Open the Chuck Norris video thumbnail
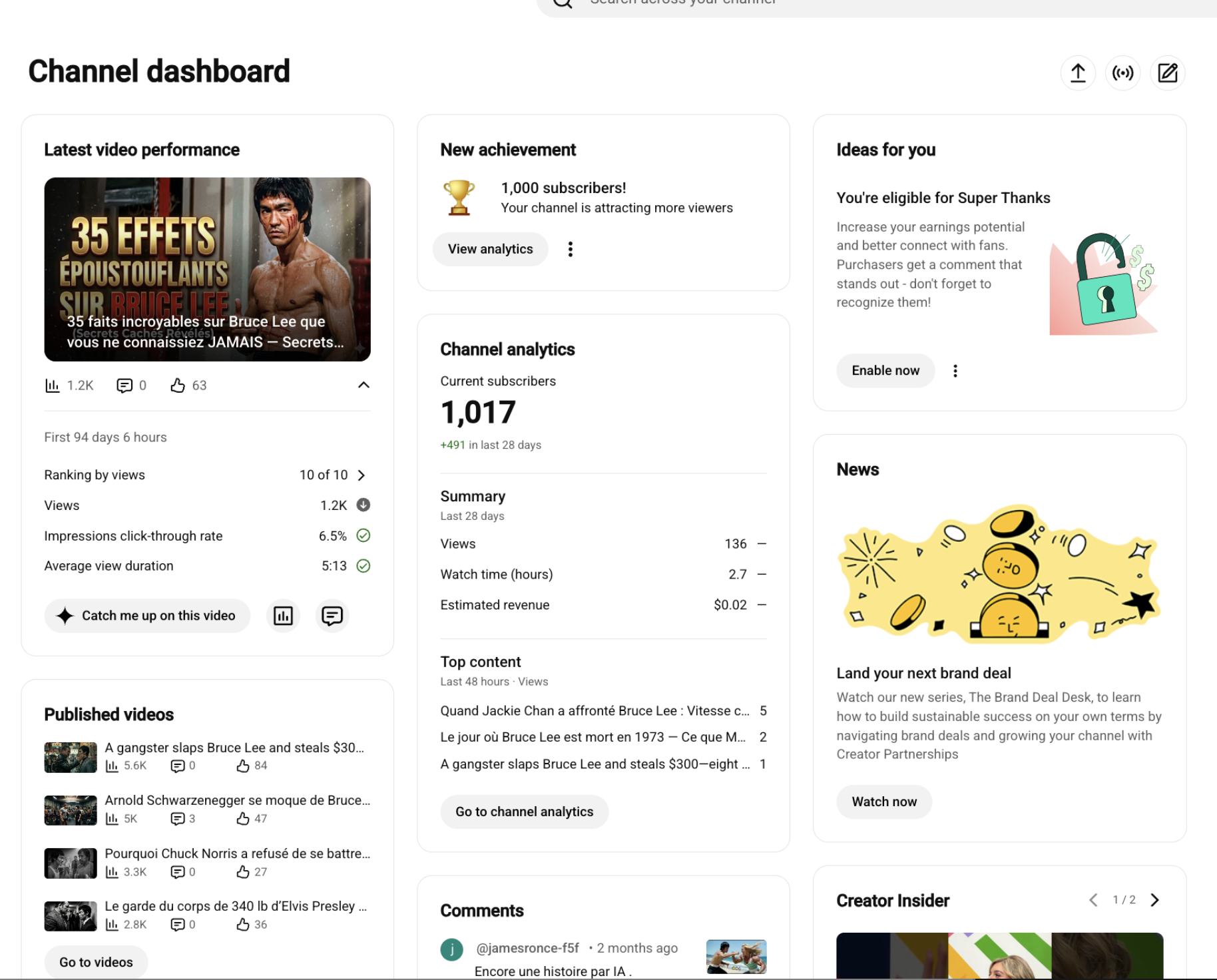Viewport: 1217px width, 980px height. click(71, 863)
